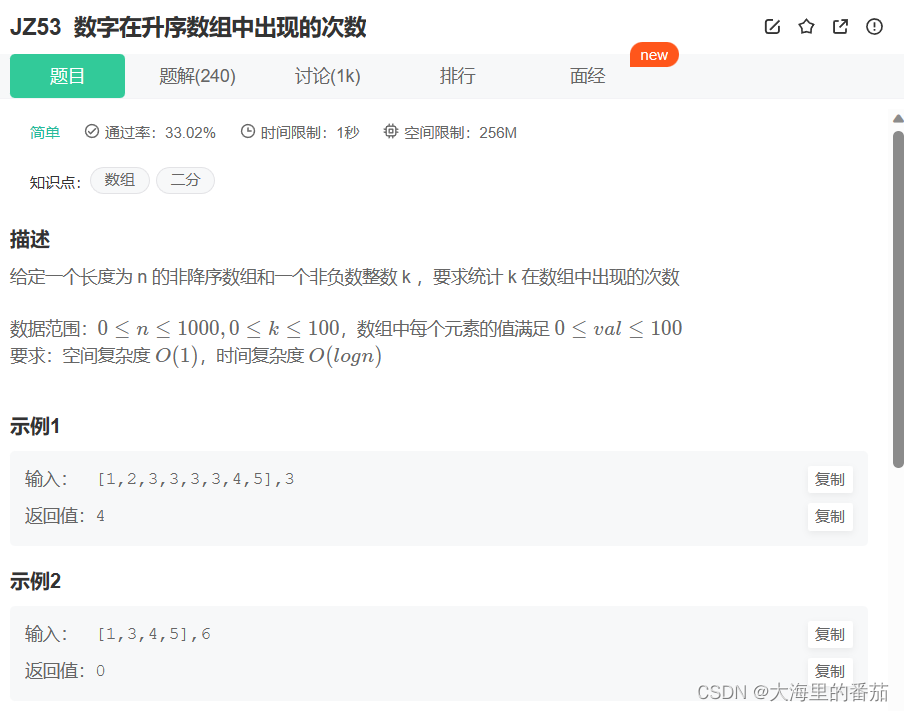Click input text [1,2,3,3,3,3,4,5],3
904x711 pixels.
click(196, 479)
